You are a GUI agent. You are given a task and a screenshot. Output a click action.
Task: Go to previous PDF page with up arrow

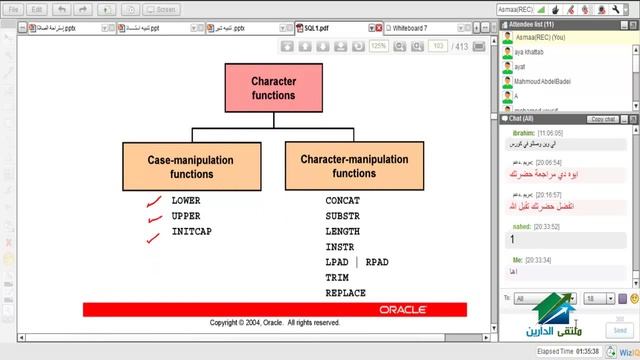pos(305,46)
